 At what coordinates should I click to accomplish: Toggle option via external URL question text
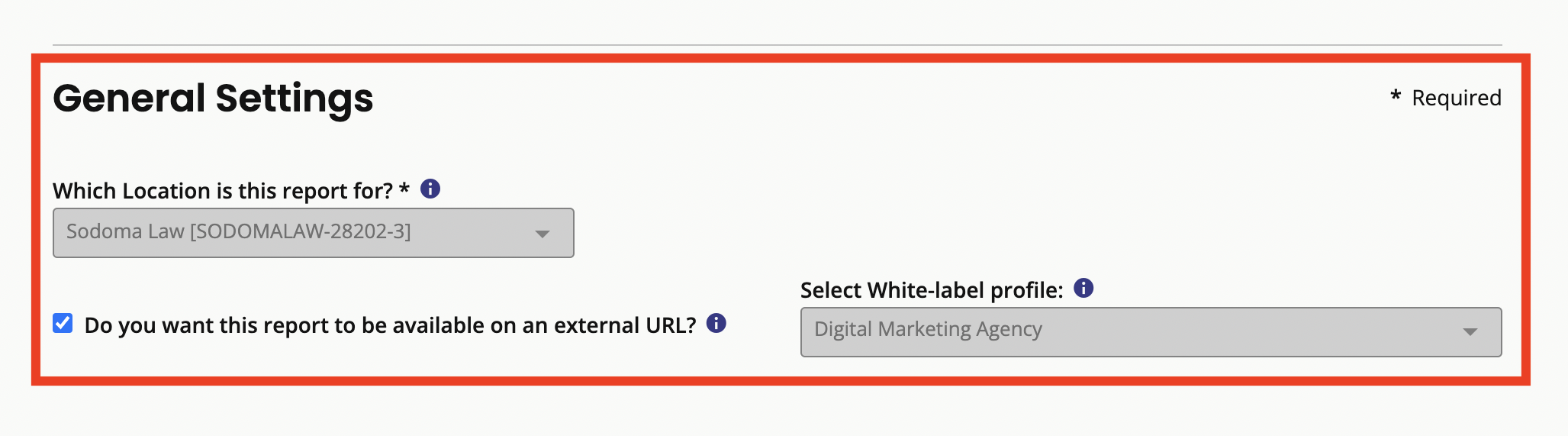click(x=390, y=325)
